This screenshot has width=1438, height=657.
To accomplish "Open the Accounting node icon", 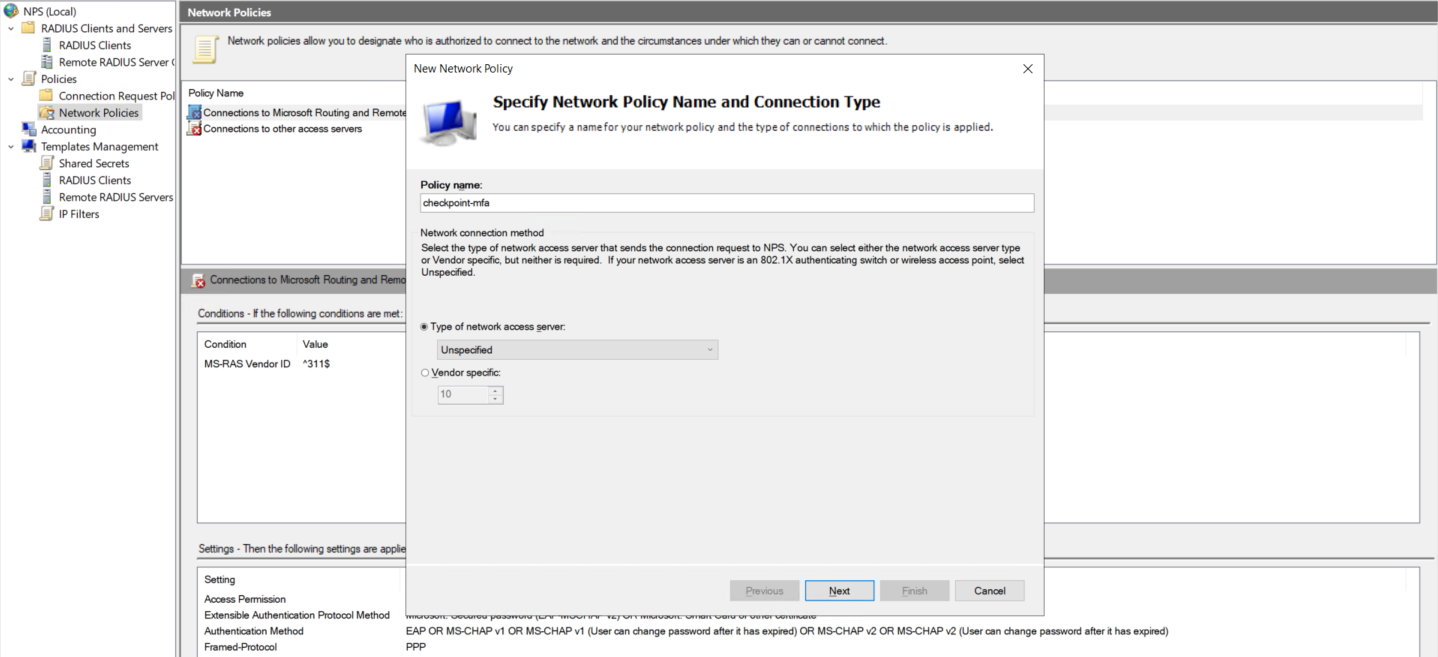I will pyautogui.click(x=29, y=130).
